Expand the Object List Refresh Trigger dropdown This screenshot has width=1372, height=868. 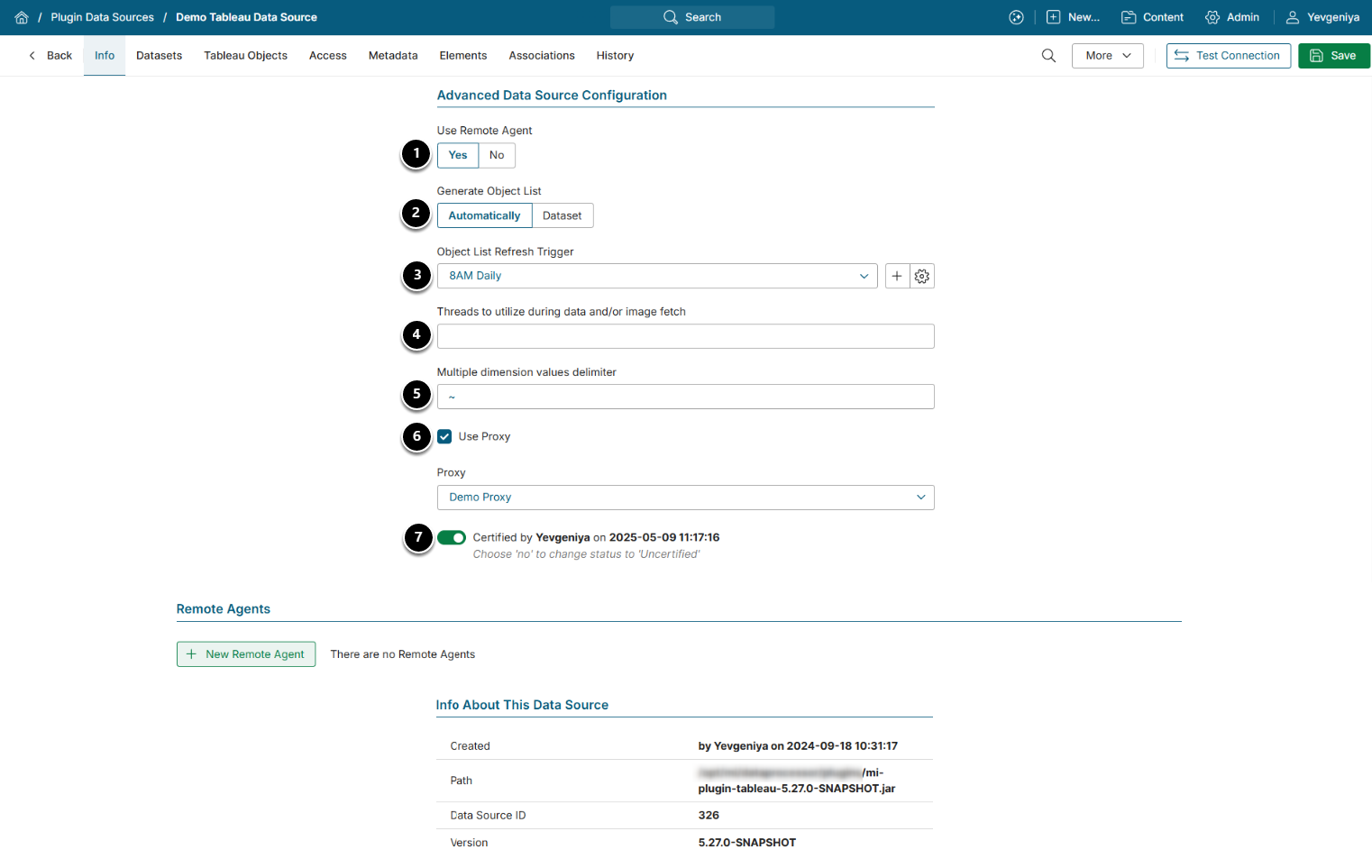(656, 277)
